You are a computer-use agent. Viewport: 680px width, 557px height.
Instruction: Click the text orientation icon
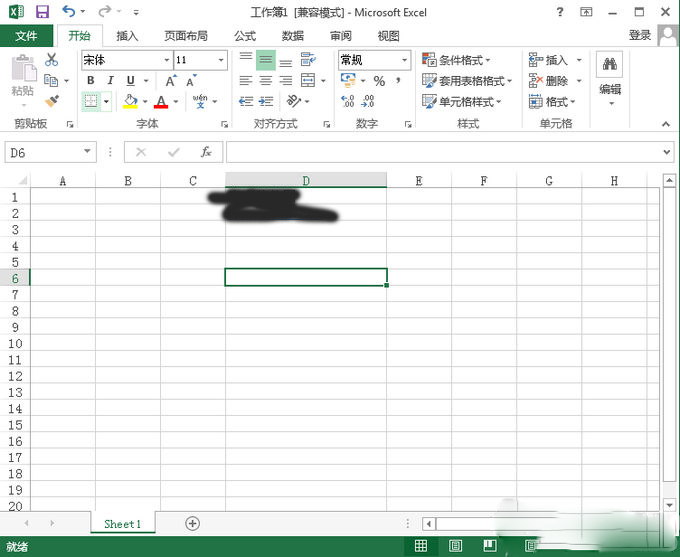[294, 101]
